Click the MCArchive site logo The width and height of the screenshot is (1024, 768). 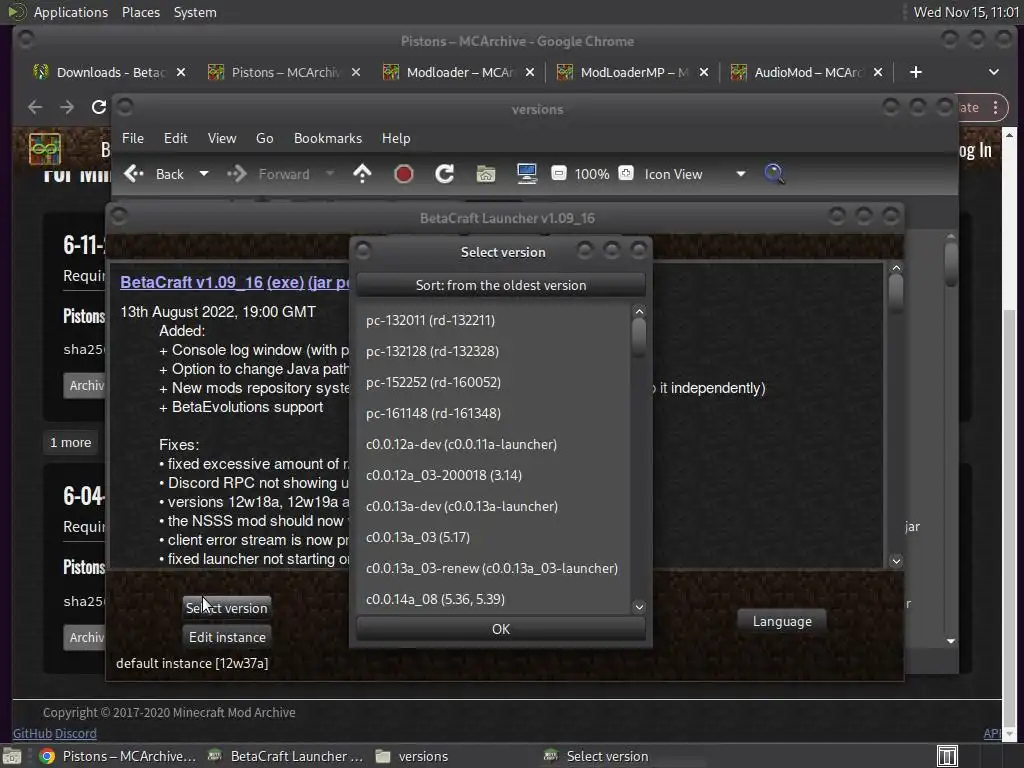[x=45, y=149]
